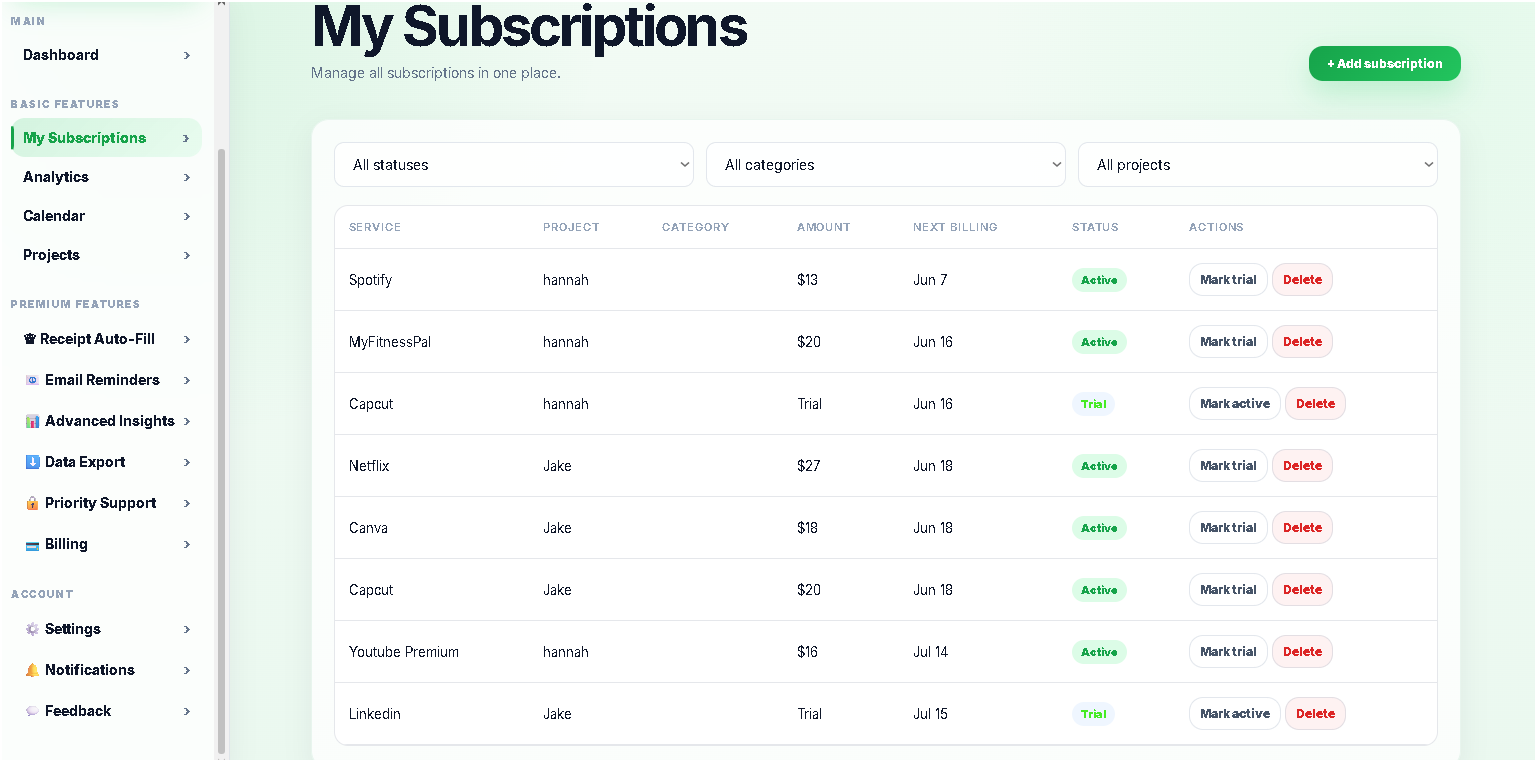Click the Billing credit card icon
The image size is (1537, 762).
point(32,545)
